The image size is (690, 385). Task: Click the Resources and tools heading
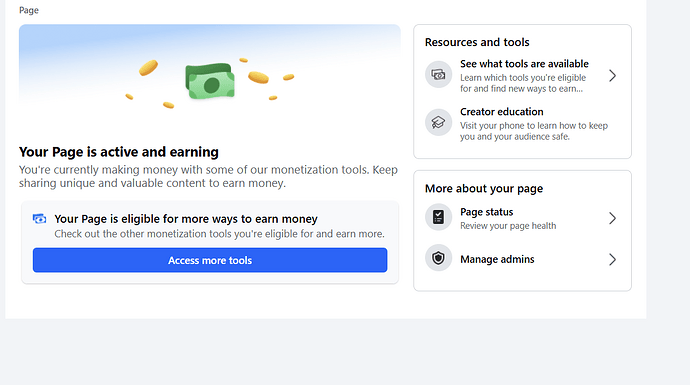pyautogui.click(x=477, y=42)
